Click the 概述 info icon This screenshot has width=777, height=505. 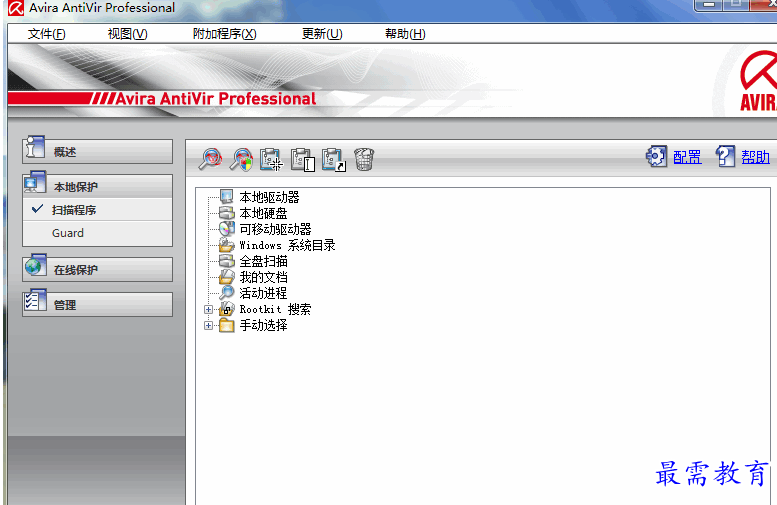35,147
